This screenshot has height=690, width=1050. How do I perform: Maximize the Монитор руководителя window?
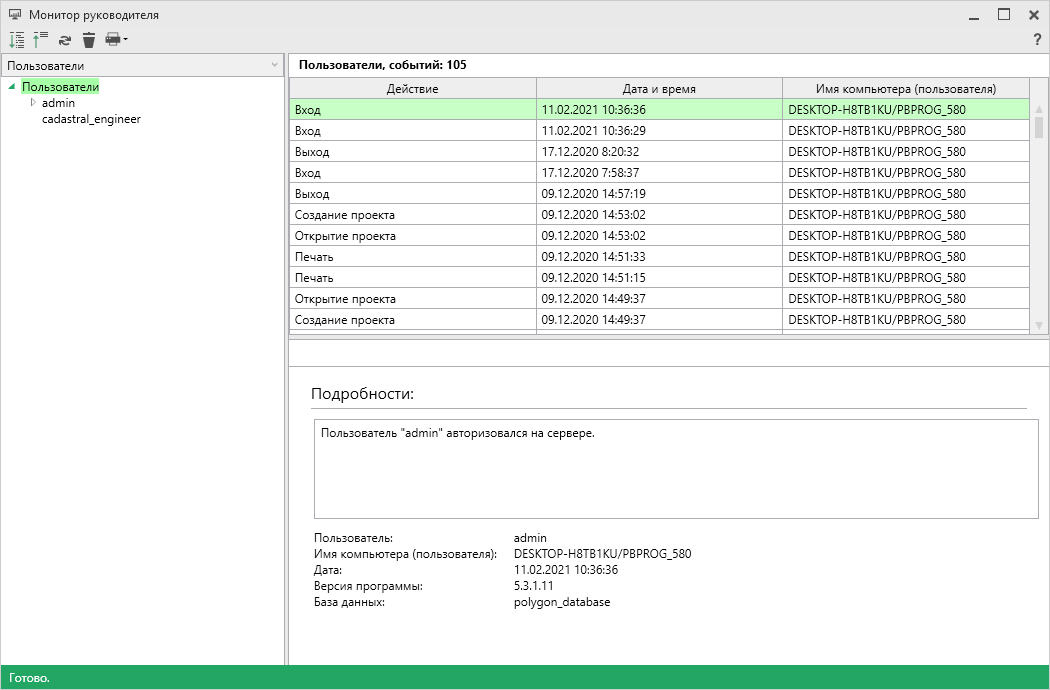pyautogui.click(x=1004, y=15)
